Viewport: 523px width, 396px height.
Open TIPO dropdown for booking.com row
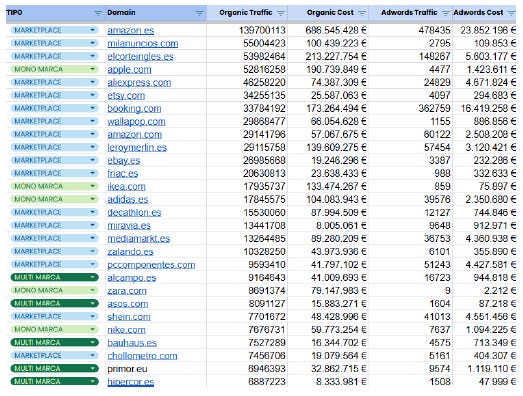(92, 108)
